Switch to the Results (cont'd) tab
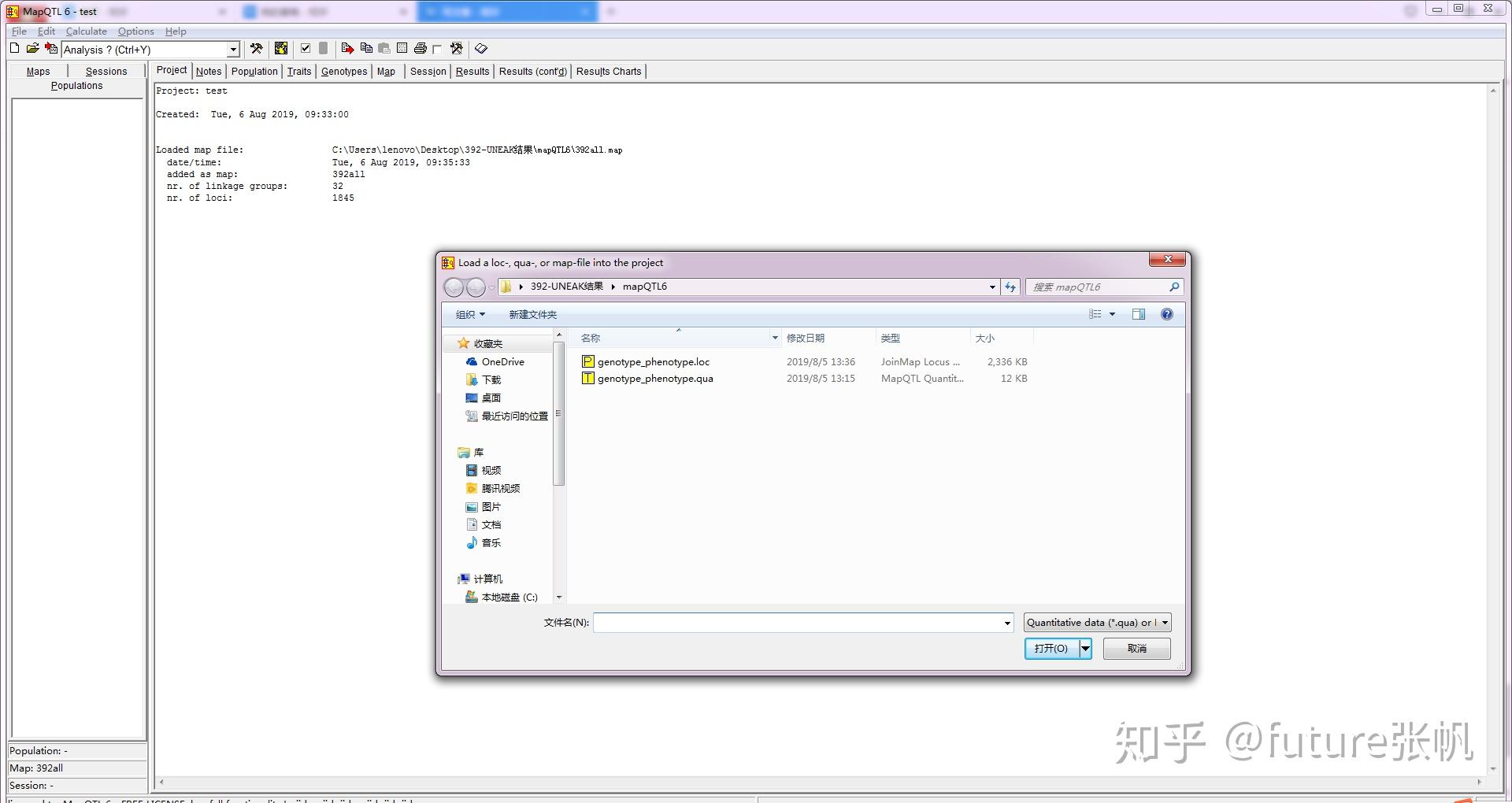Viewport: 1512px width, 803px height. point(533,71)
